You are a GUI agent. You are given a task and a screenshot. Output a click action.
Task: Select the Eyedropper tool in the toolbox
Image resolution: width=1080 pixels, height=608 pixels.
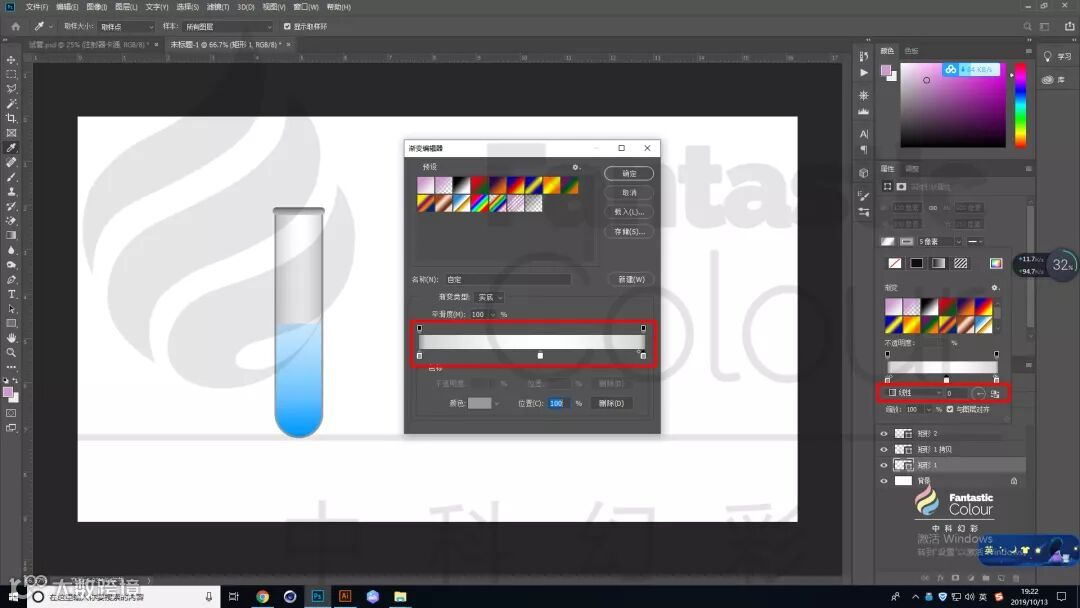[x=11, y=147]
